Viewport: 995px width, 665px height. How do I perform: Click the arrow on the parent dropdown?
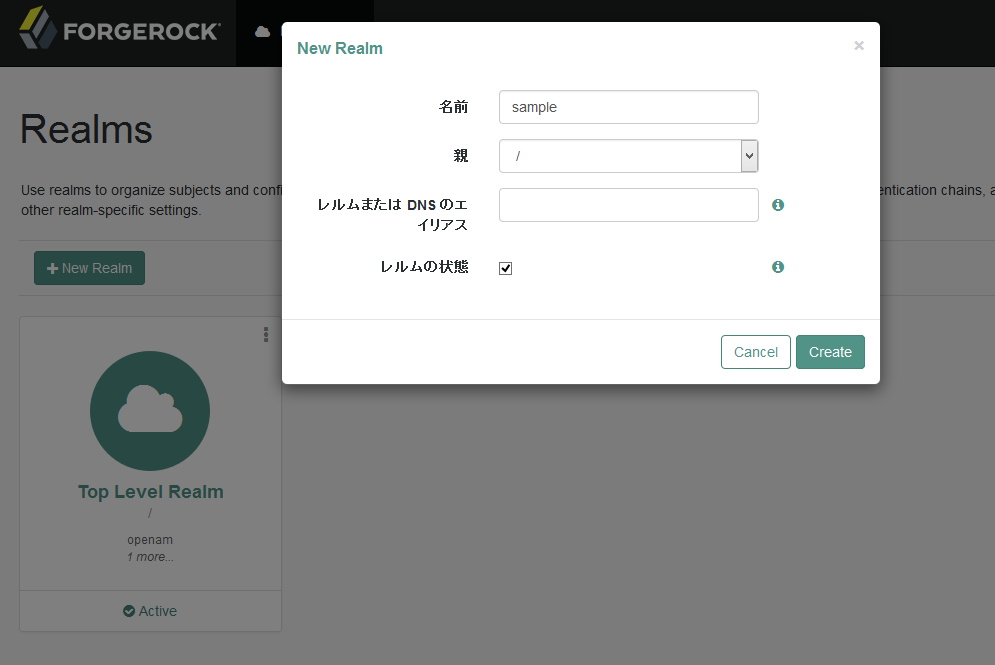pos(749,156)
